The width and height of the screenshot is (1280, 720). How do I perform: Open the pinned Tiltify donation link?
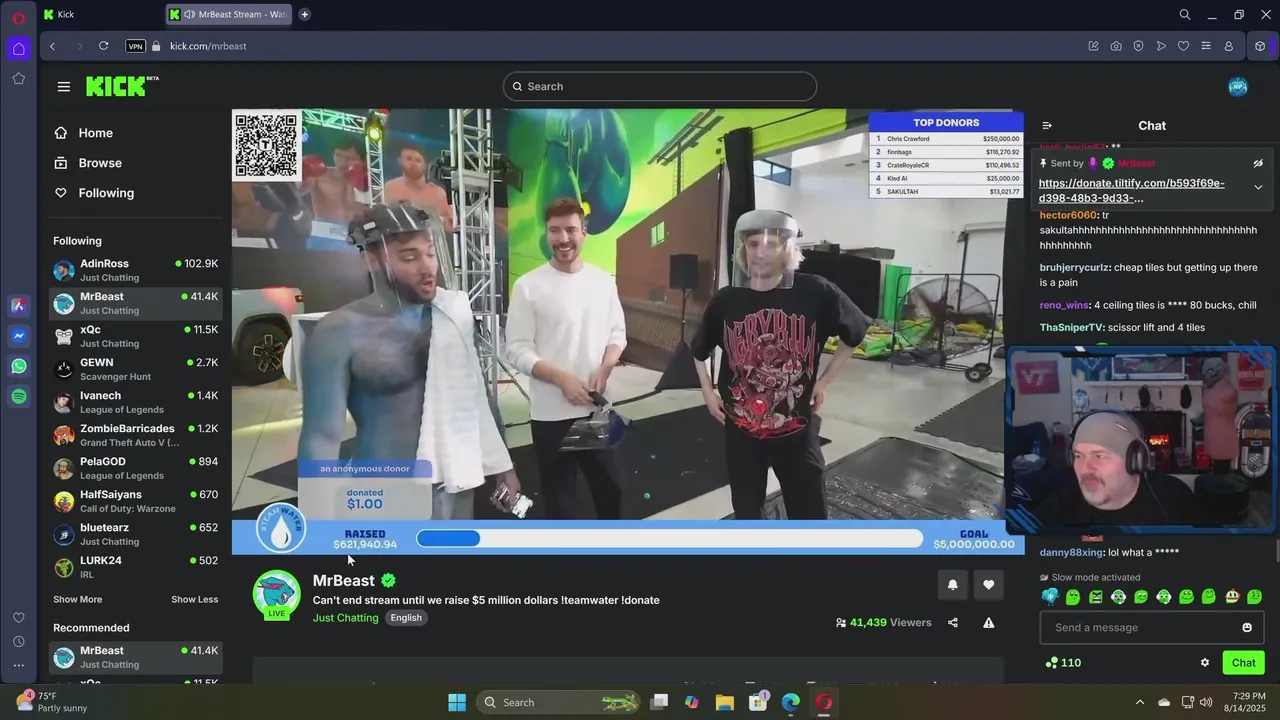(x=1131, y=190)
